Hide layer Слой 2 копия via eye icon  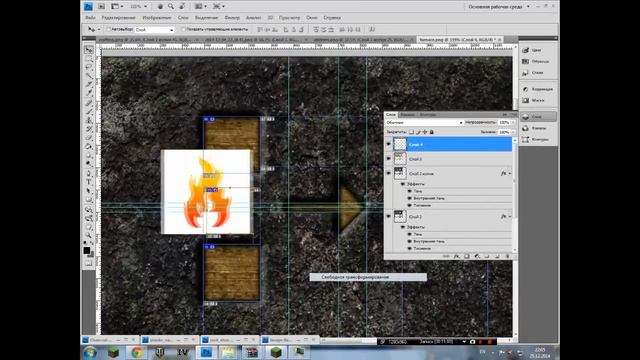click(x=389, y=173)
